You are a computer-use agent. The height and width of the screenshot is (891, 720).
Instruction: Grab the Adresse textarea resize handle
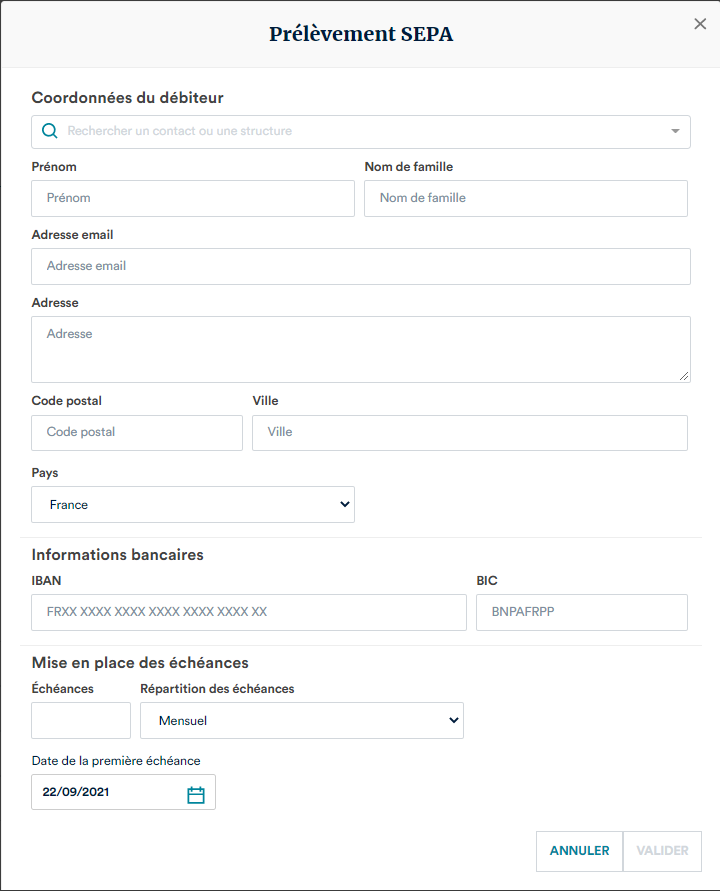pyautogui.click(x=685, y=376)
